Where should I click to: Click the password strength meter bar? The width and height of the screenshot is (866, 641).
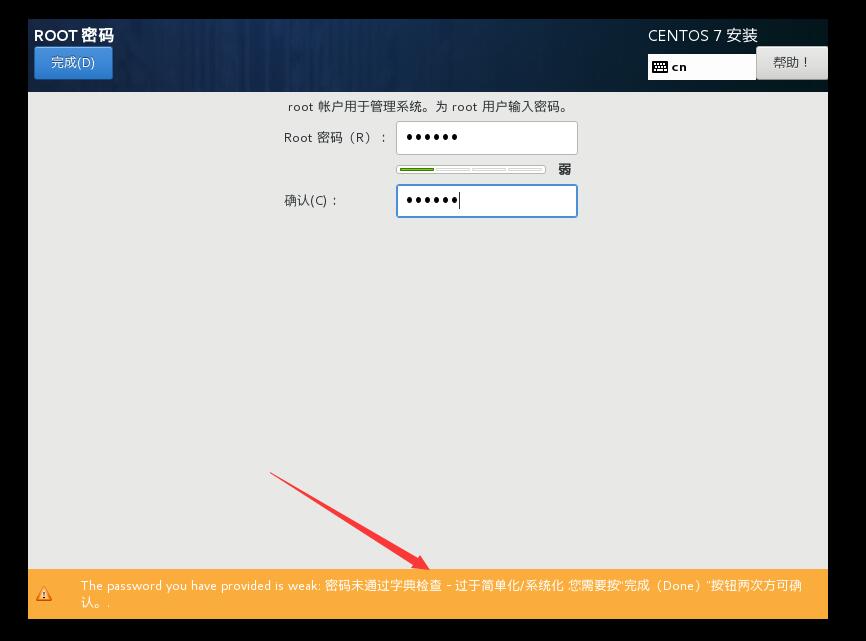click(470, 170)
